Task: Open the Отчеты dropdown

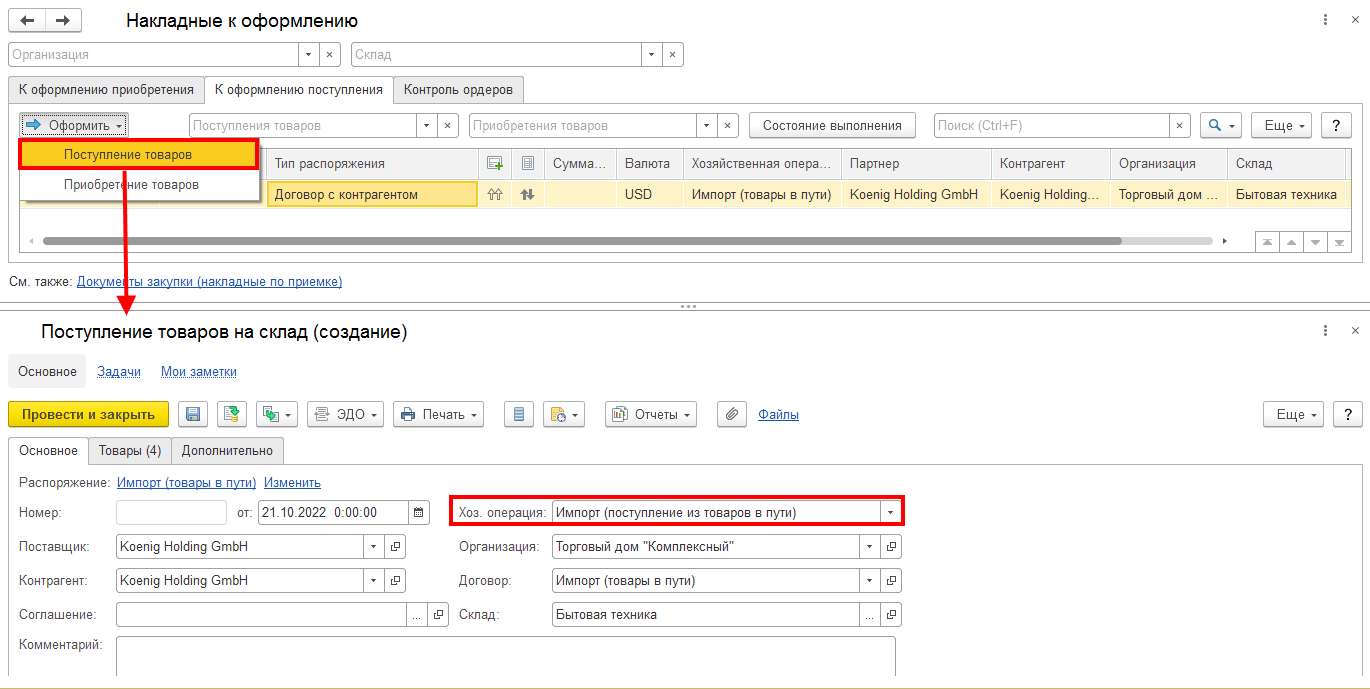Action: (x=651, y=414)
